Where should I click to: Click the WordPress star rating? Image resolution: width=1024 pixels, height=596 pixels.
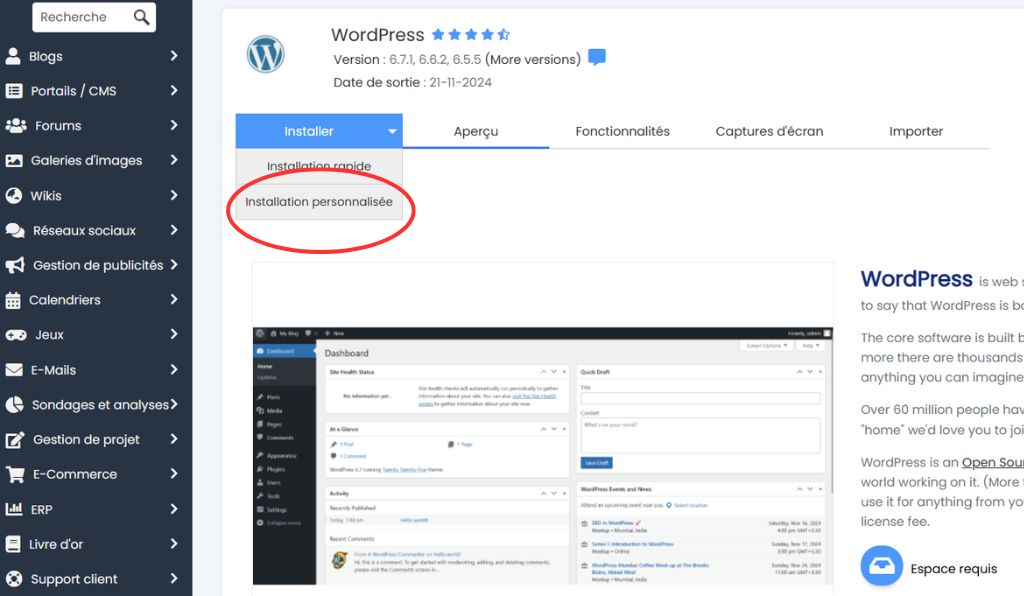click(471, 35)
